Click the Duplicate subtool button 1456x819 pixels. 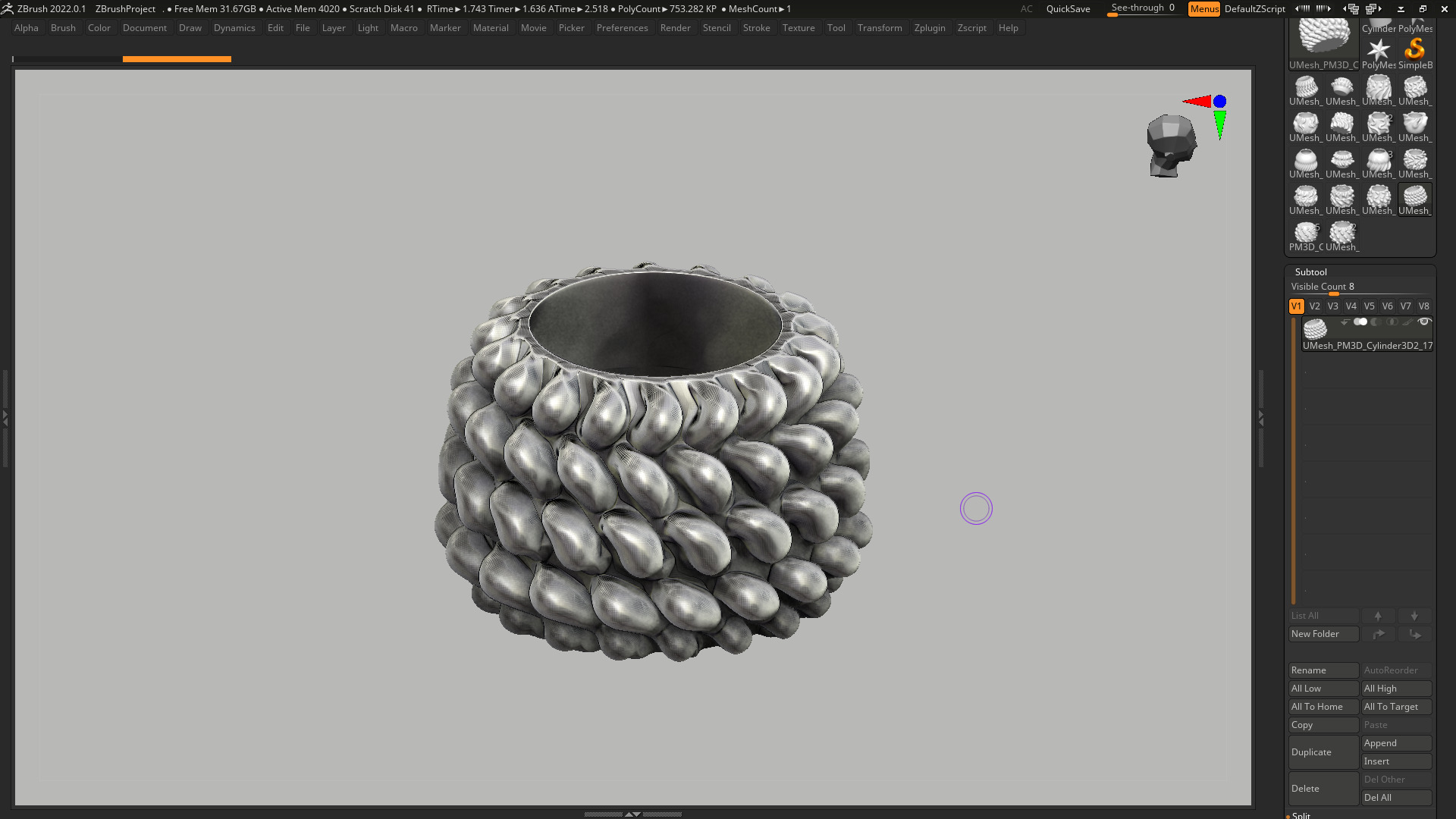coord(1323,752)
